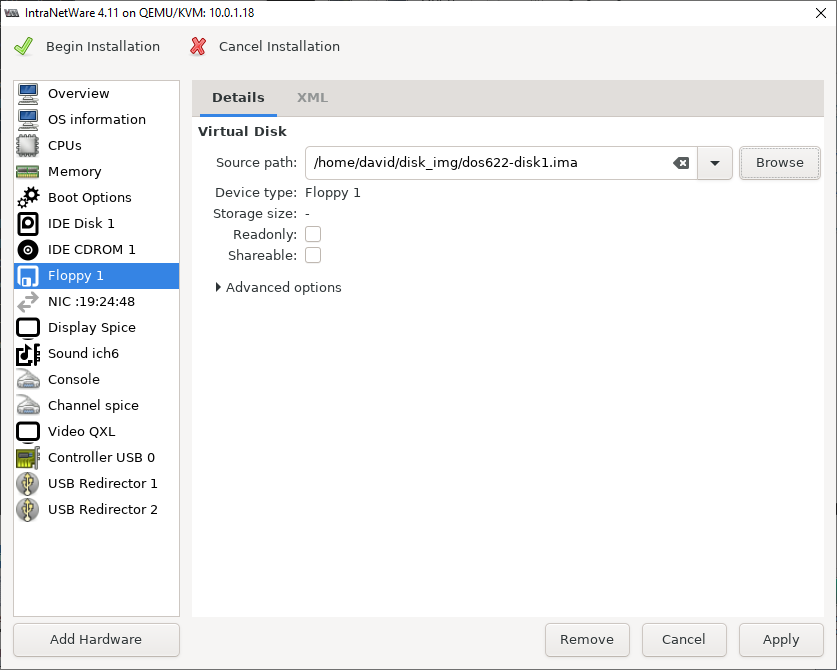Image resolution: width=837 pixels, height=670 pixels.
Task: Select the OS information row label
Action: (x=97, y=120)
